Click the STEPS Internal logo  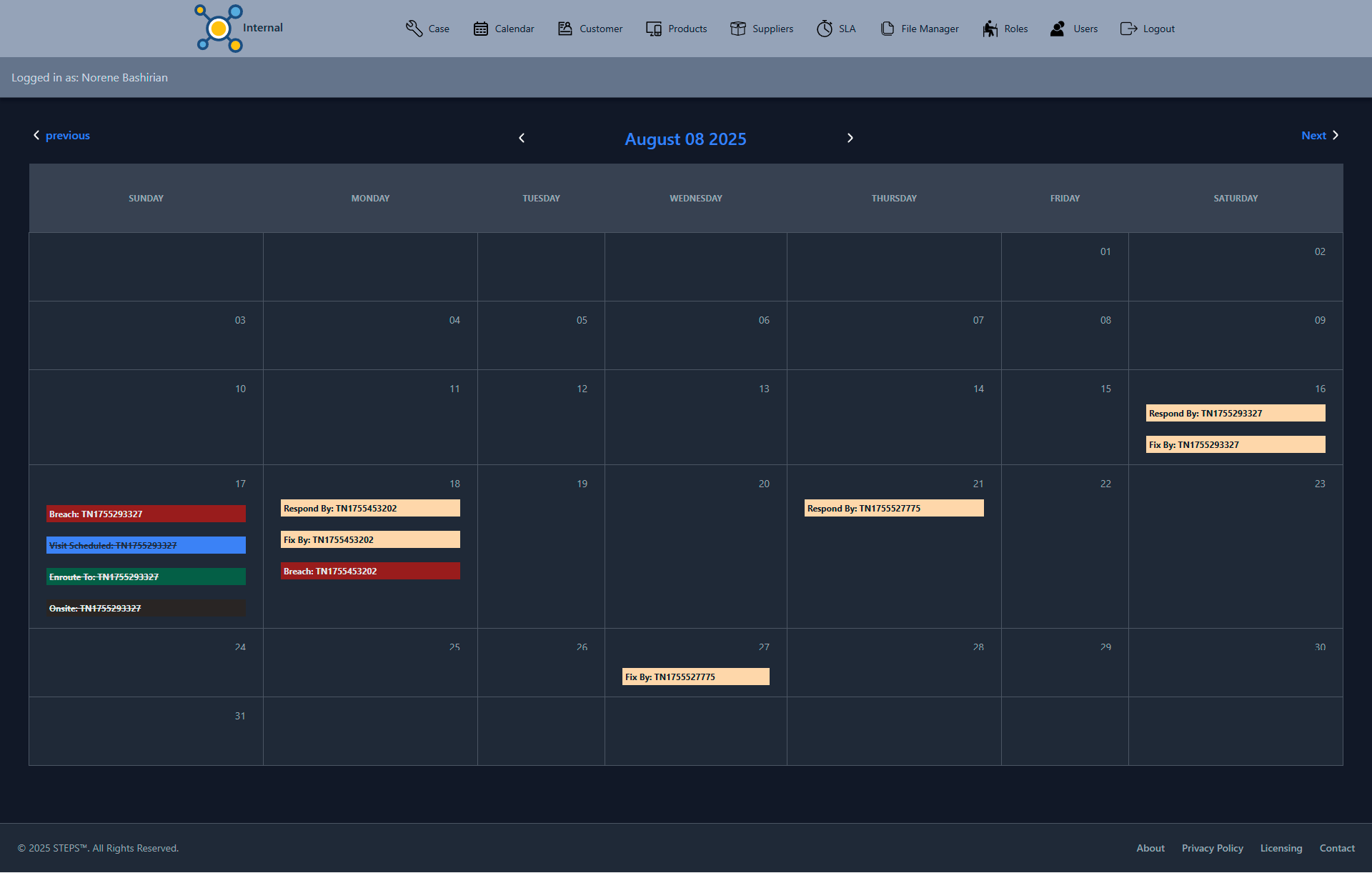(x=219, y=29)
